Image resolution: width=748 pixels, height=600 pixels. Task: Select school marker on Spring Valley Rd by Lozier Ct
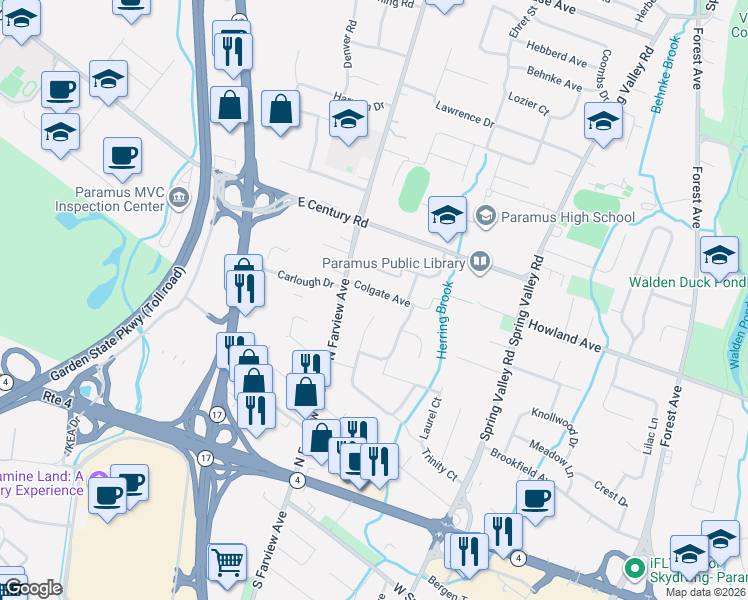point(603,122)
